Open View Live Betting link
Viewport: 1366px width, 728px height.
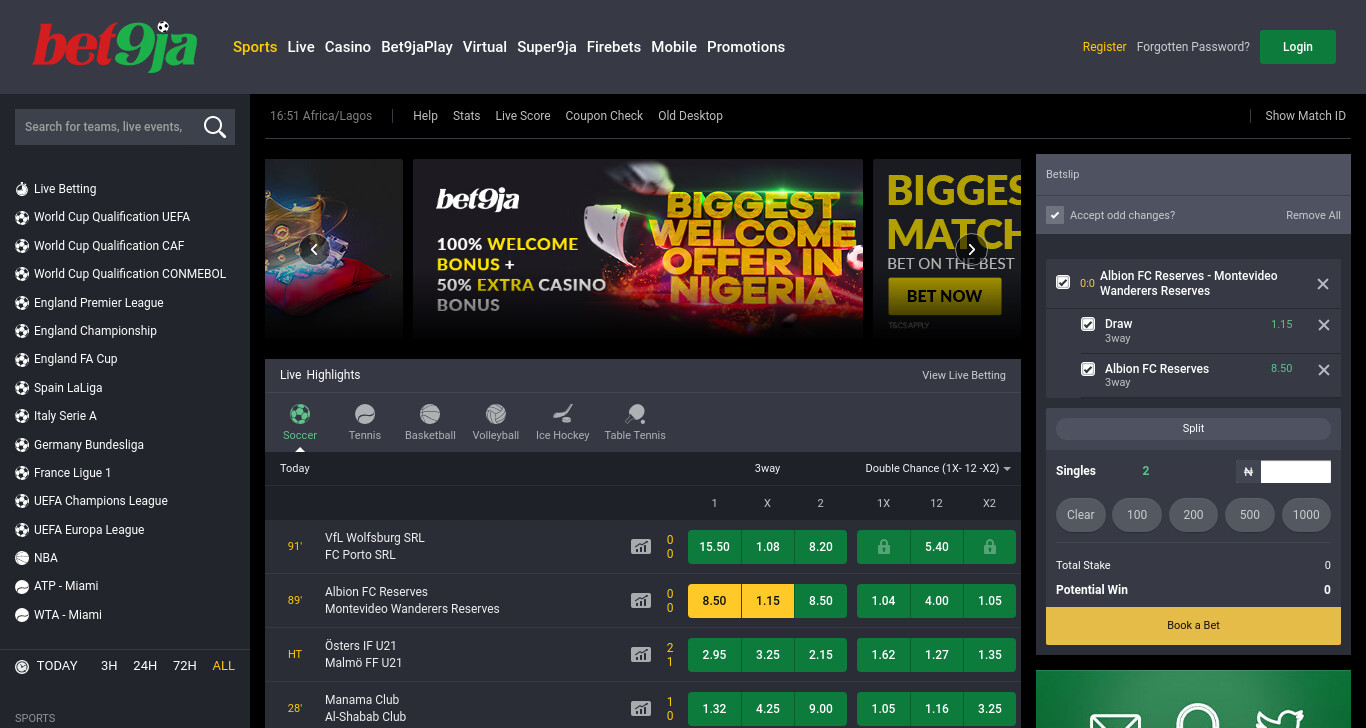(x=964, y=375)
